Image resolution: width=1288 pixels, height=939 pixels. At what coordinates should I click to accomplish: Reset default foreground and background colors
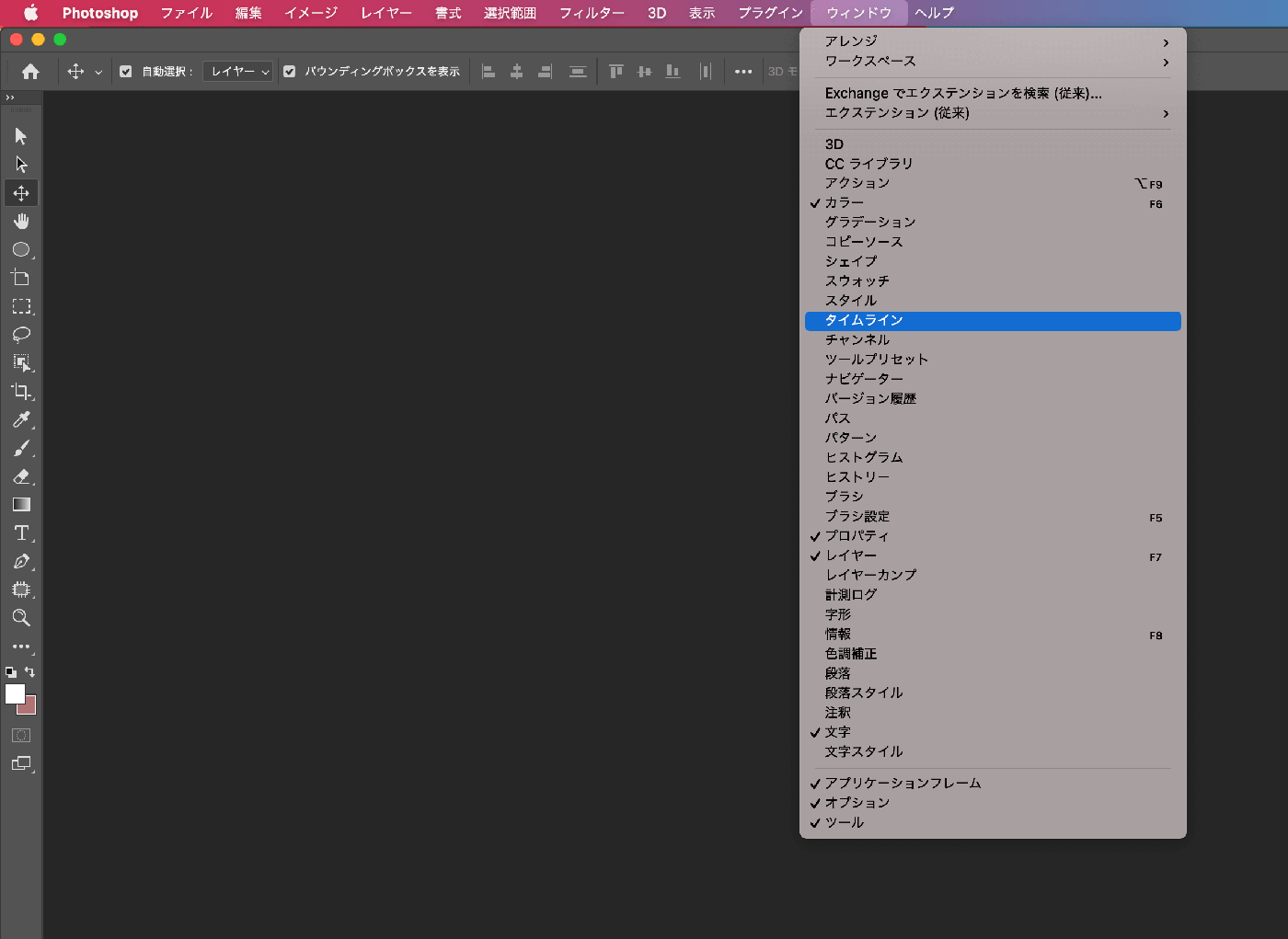click(11, 672)
